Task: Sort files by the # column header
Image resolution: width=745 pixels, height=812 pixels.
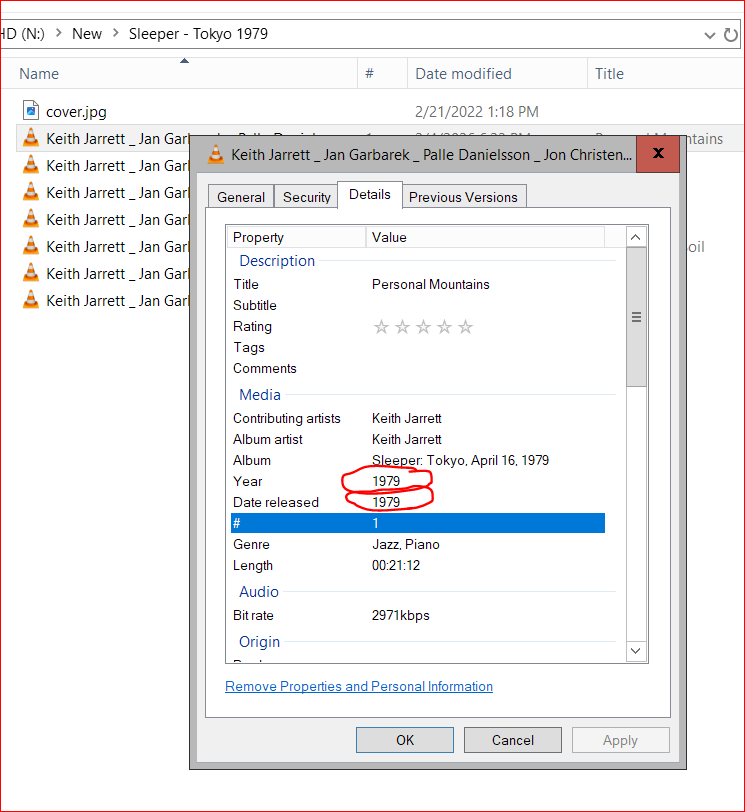Action: tap(382, 74)
